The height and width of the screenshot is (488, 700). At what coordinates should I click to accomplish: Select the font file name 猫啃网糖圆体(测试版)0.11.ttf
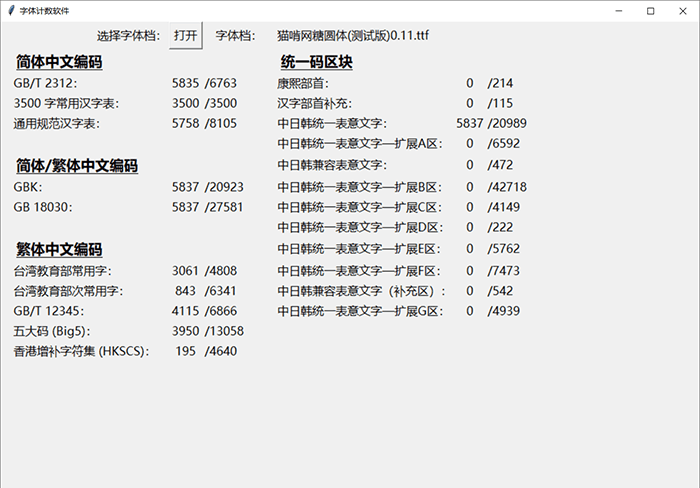click(x=353, y=35)
